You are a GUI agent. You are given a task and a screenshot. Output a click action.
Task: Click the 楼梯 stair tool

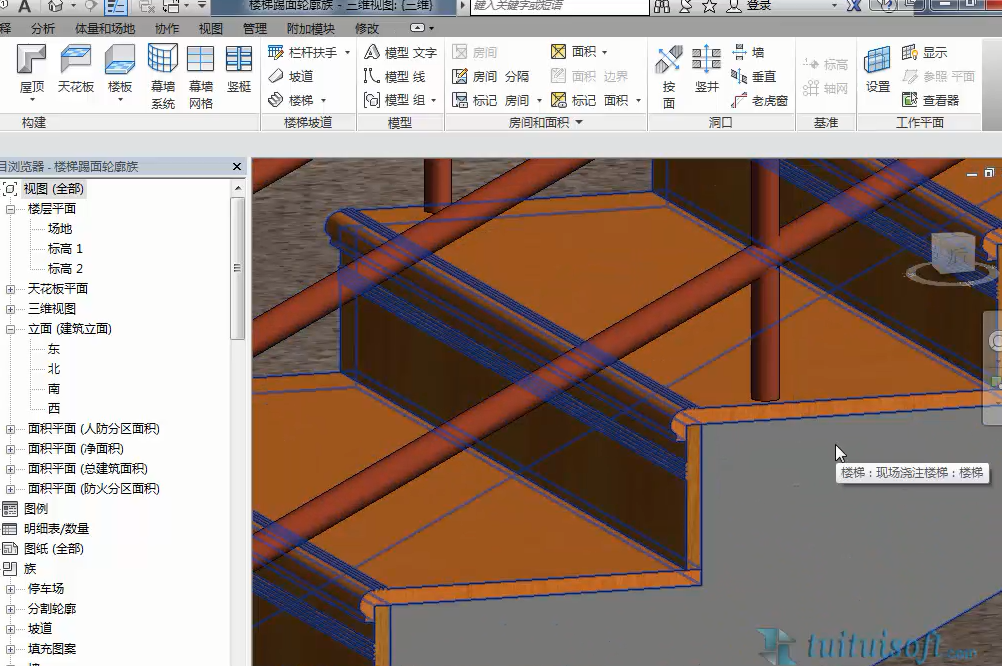coord(291,100)
